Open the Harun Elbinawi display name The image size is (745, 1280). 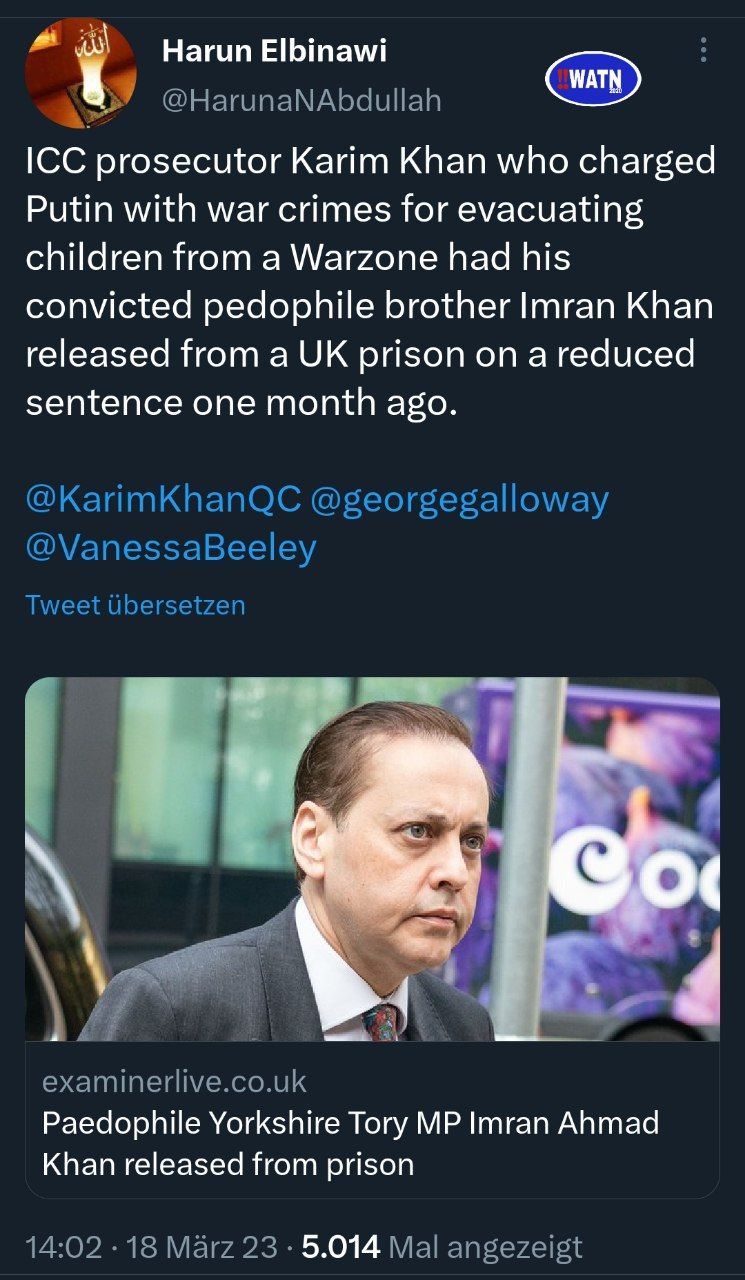(274, 50)
